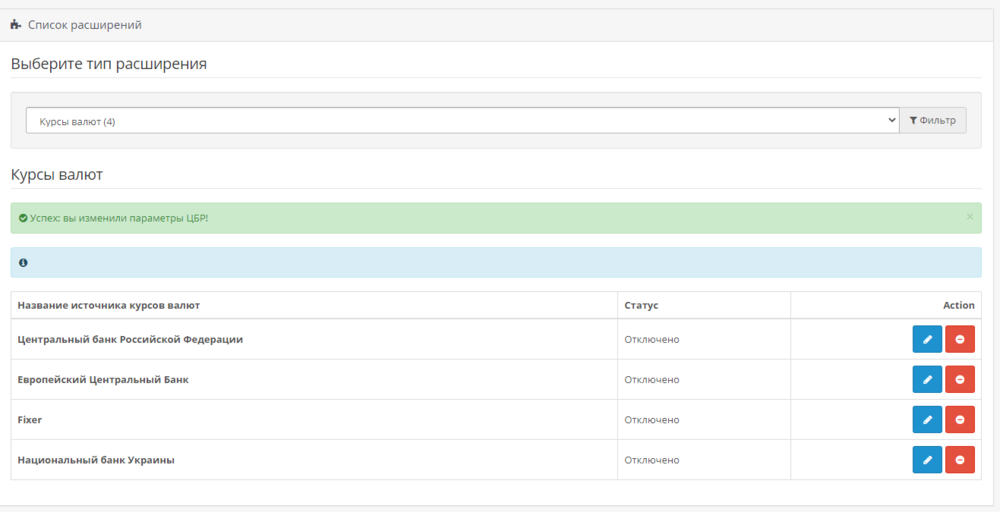Open Fixer edit pencil button
The width and height of the screenshot is (1000, 512).
tap(927, 420)
